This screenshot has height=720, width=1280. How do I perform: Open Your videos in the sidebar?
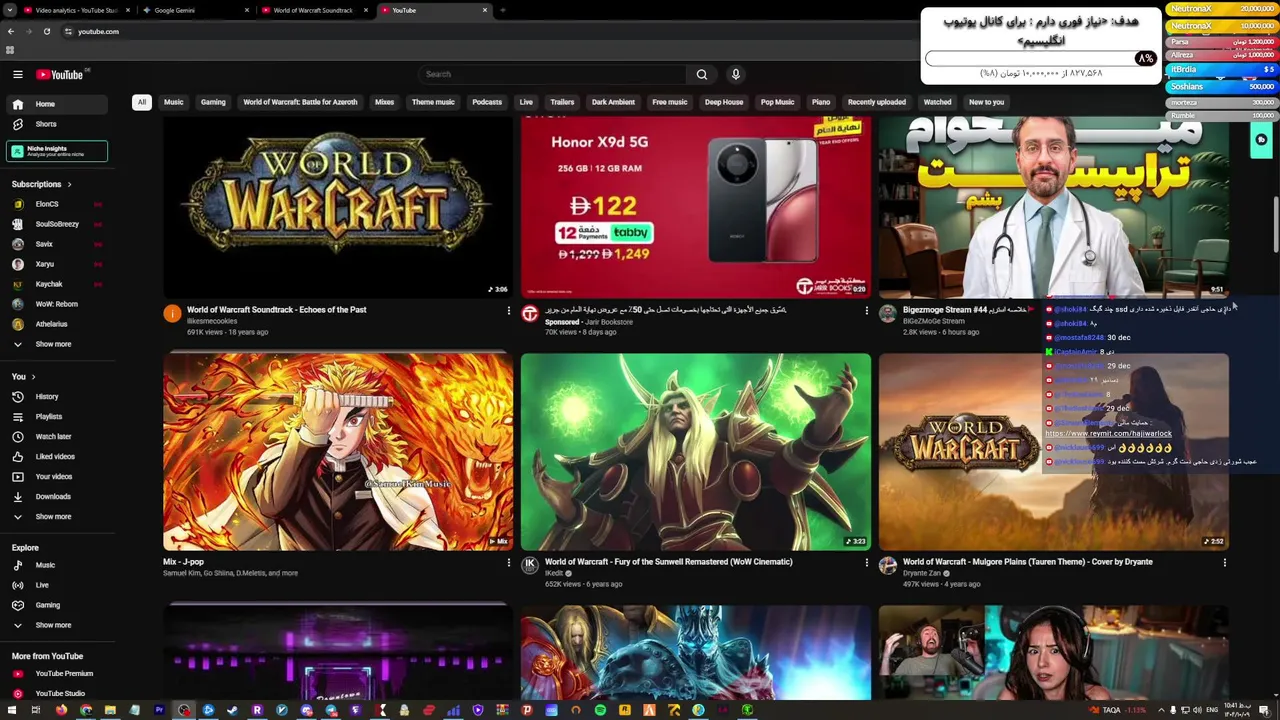[58, 477]
